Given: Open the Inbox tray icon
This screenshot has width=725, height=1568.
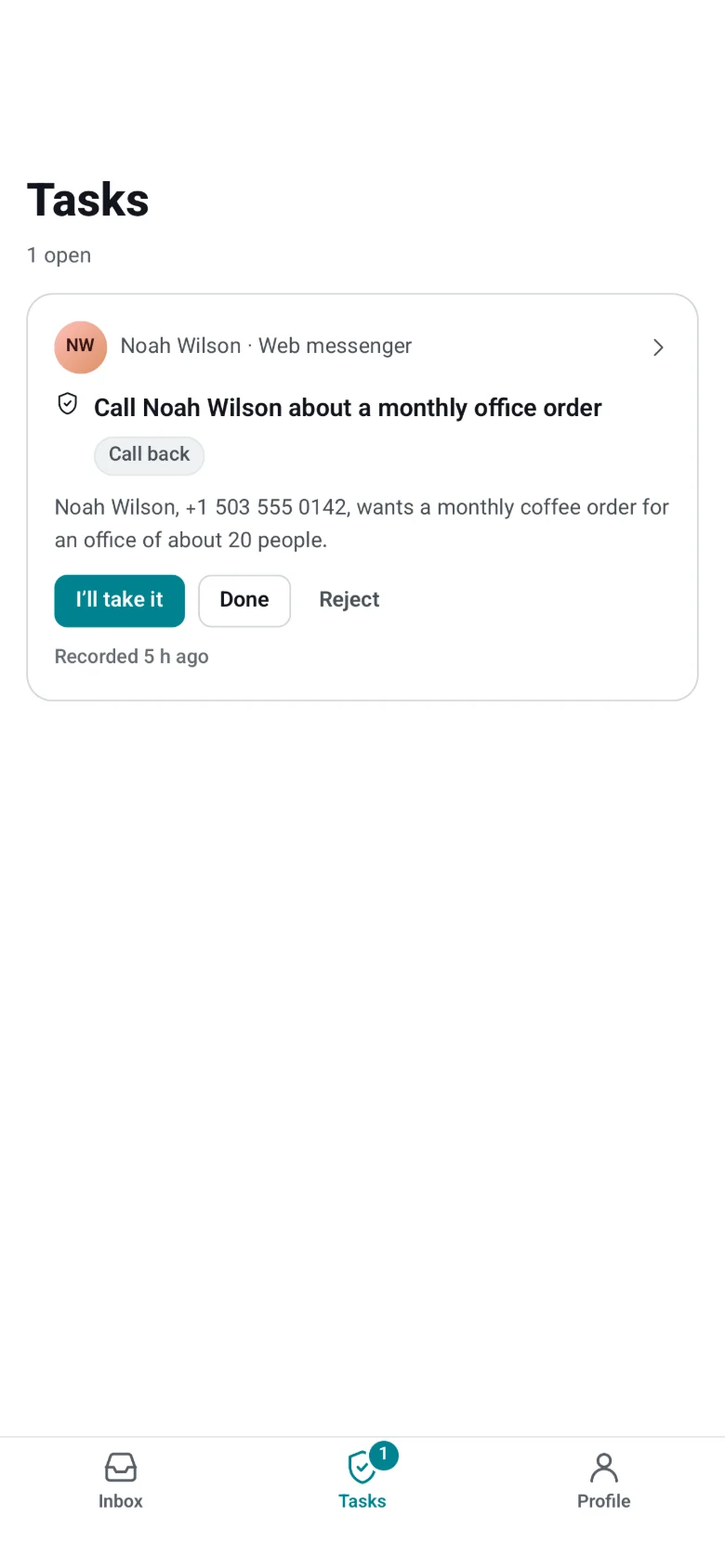Looking at the screenshot, I should click(x=121, y=1468).
